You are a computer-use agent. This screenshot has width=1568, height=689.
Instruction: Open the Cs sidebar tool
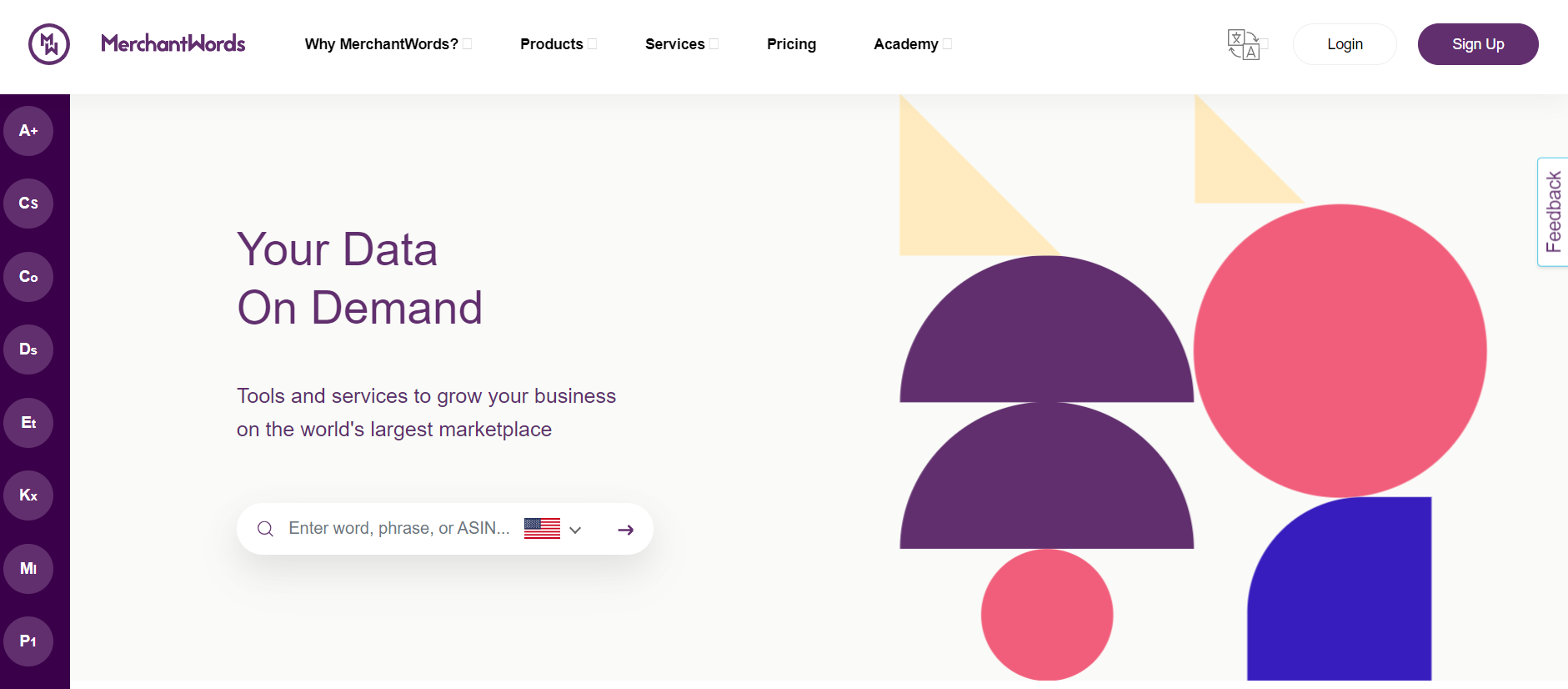tap(28, 204)
